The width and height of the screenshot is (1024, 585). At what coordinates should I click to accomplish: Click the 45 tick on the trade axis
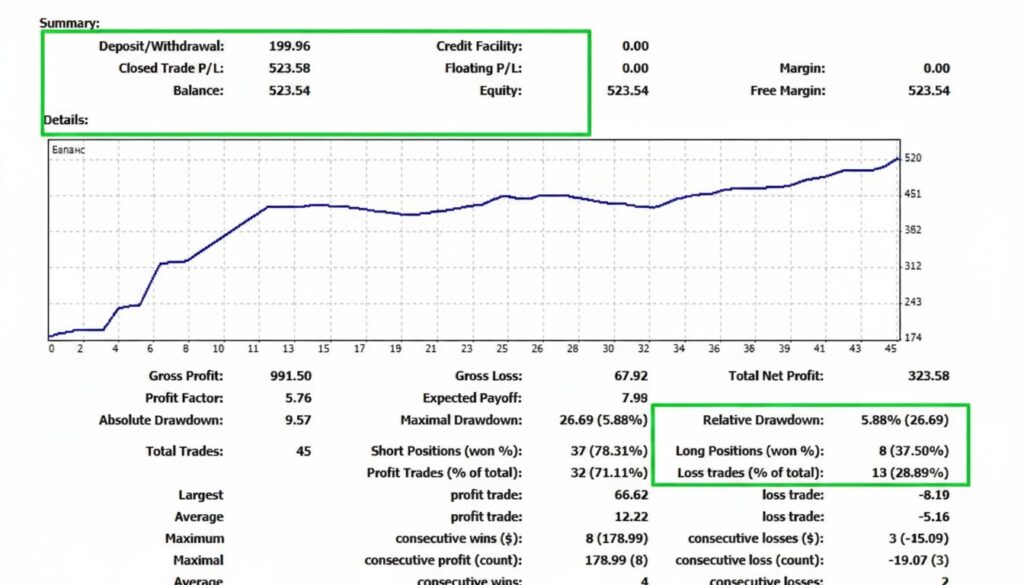point(891,349)
